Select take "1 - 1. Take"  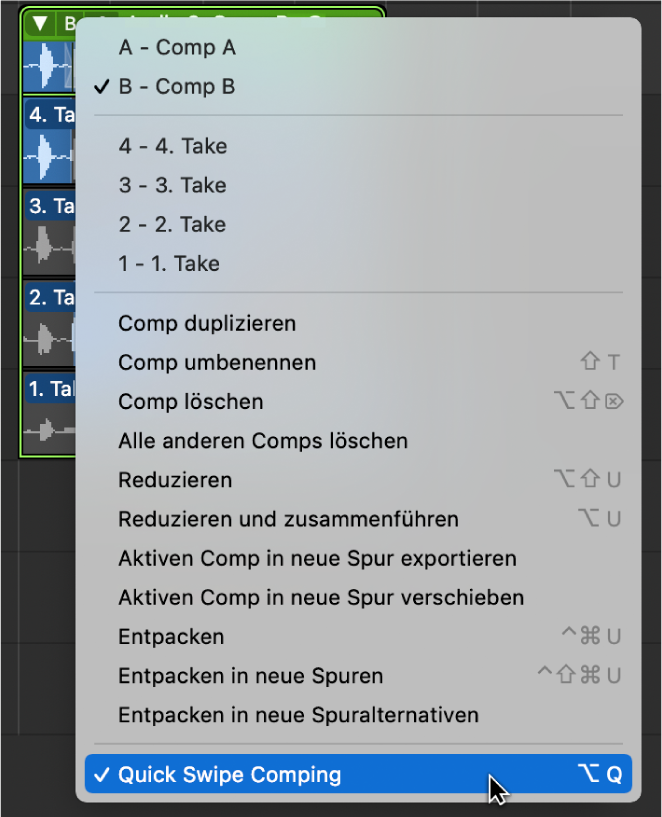coord(172,263)
